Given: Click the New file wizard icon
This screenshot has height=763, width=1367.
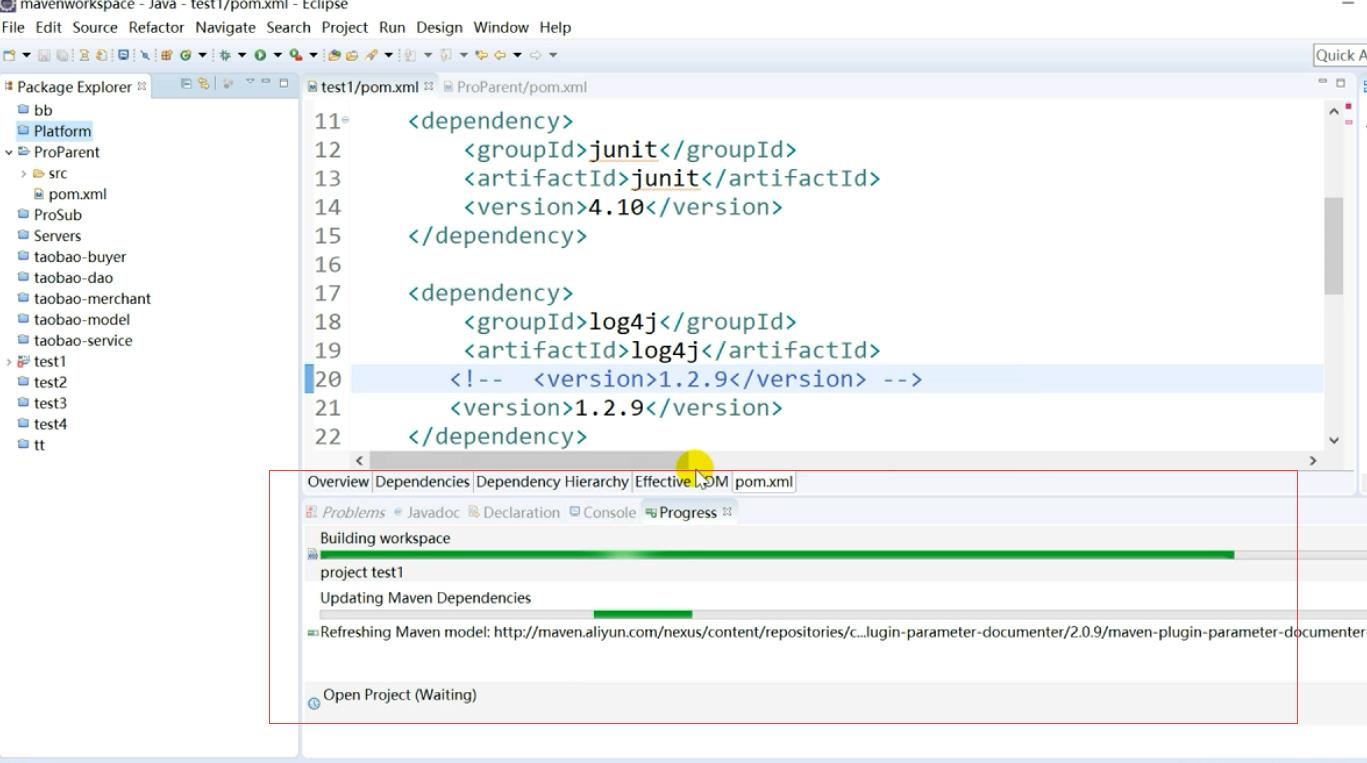Looking at the screenshot, I should 9,55.
